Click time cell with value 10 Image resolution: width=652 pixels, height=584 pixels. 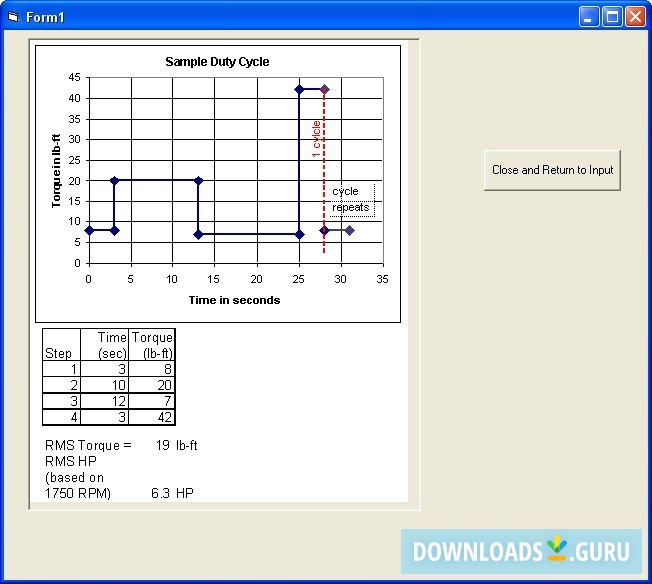tap(105, 385)
